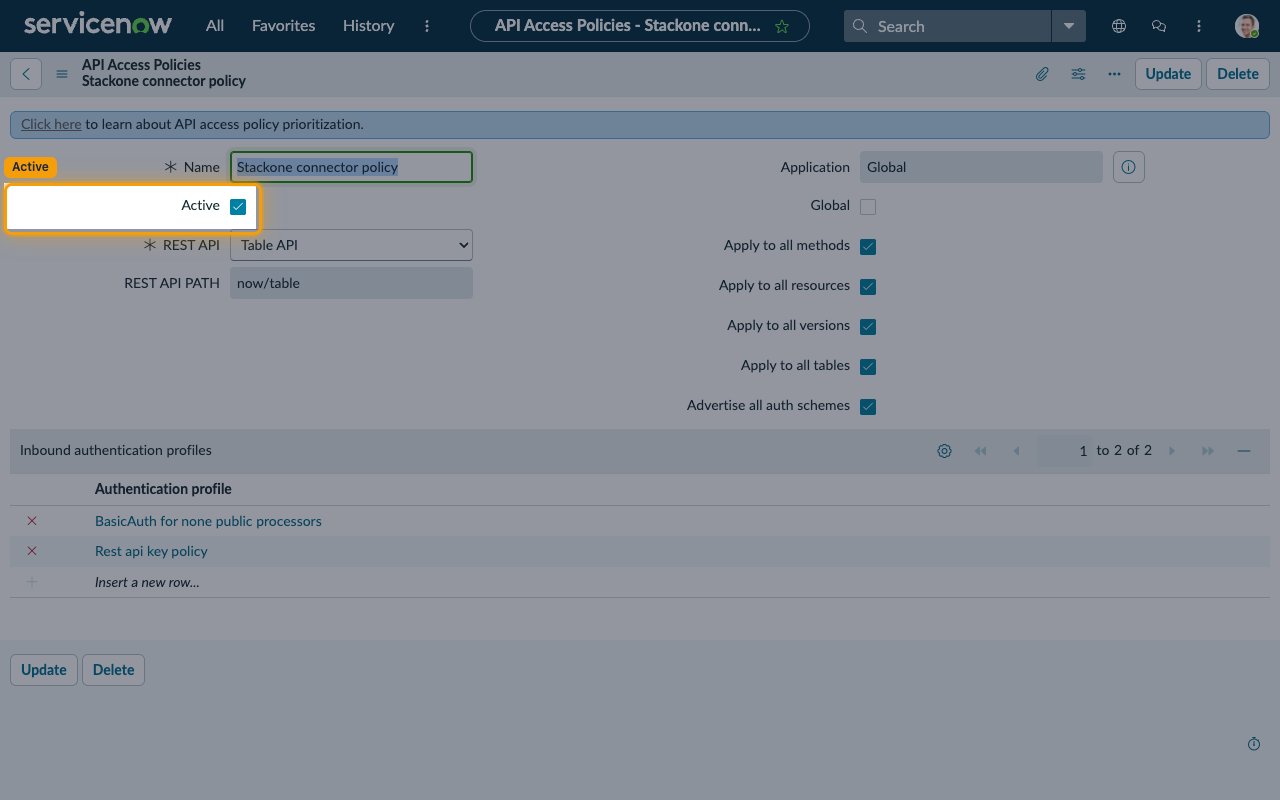Click the page title pill in header
1280x800 pixels.
[x=640, y=26]
